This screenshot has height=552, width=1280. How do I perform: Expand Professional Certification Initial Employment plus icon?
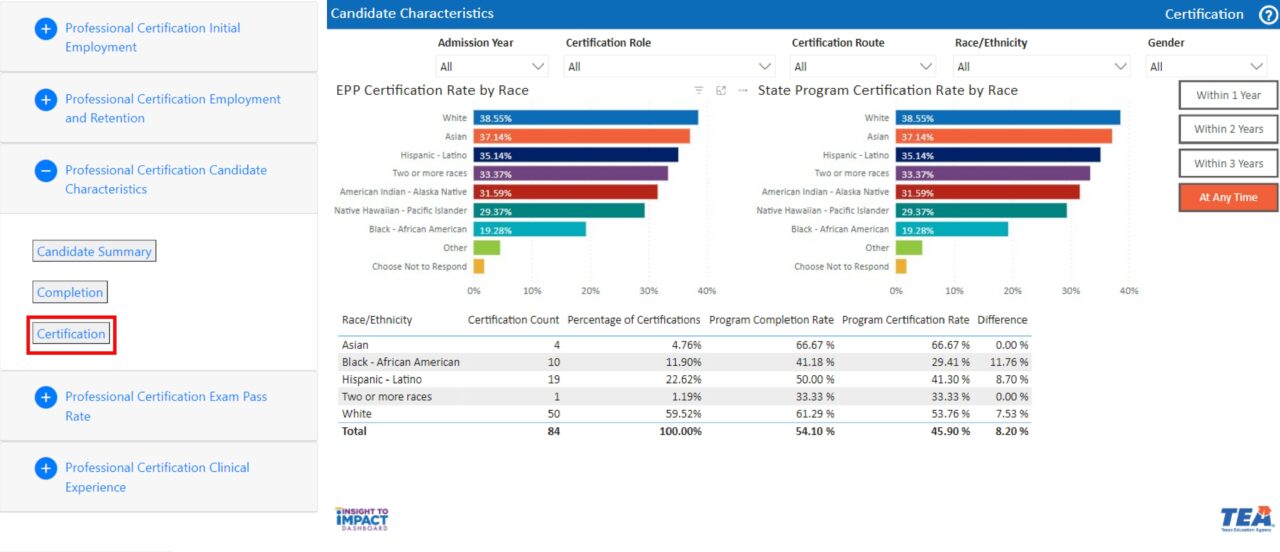46,29
